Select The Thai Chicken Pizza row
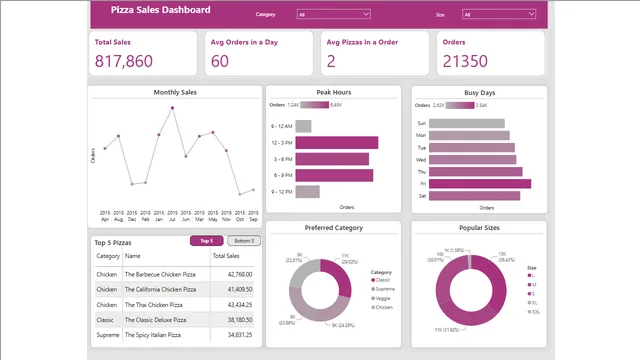The width and height of the screenshot is (640, 360). pos(174,305)
